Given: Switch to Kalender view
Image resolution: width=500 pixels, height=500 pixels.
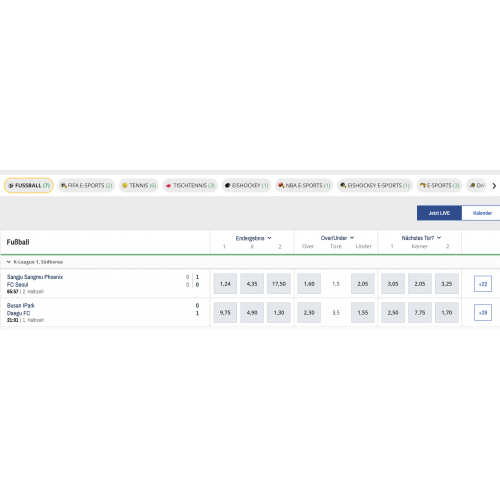Looking at the screenshot, I should [x=482, y=213].
